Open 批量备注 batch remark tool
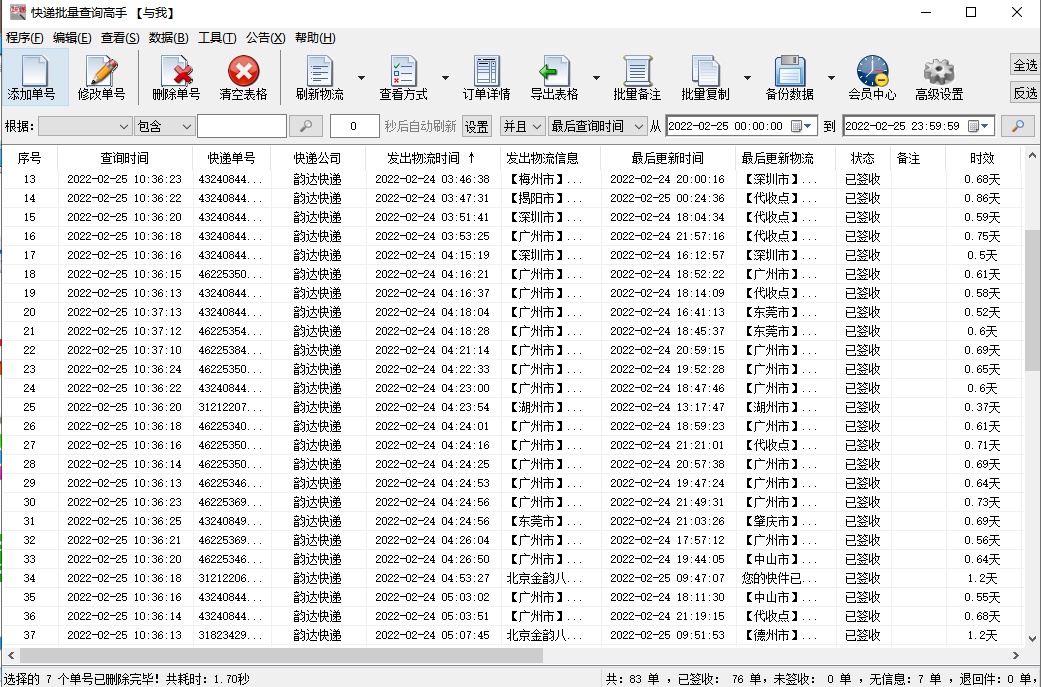Viewport: 1041px width, 687px height. [x=637, y=72]
